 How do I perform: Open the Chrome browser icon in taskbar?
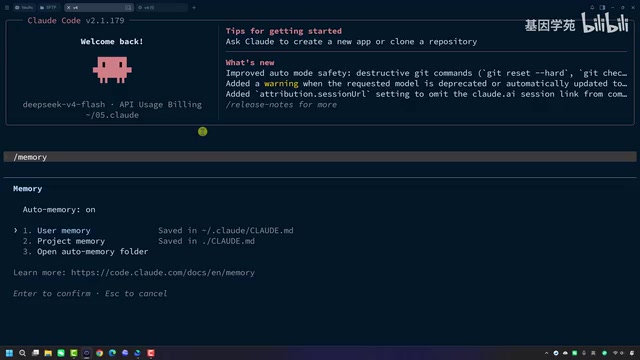tap(100, 353)
